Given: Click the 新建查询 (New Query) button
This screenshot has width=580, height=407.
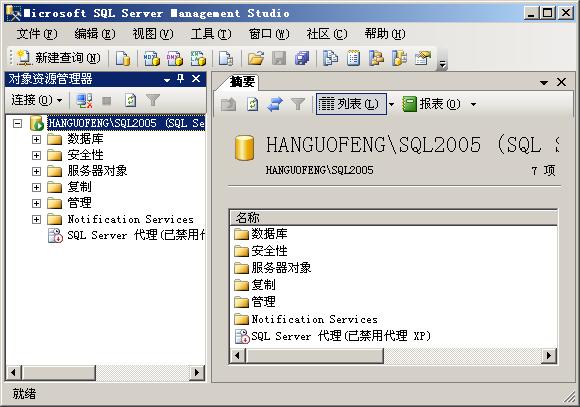Looking at the screenshot, I should (58, 58).
